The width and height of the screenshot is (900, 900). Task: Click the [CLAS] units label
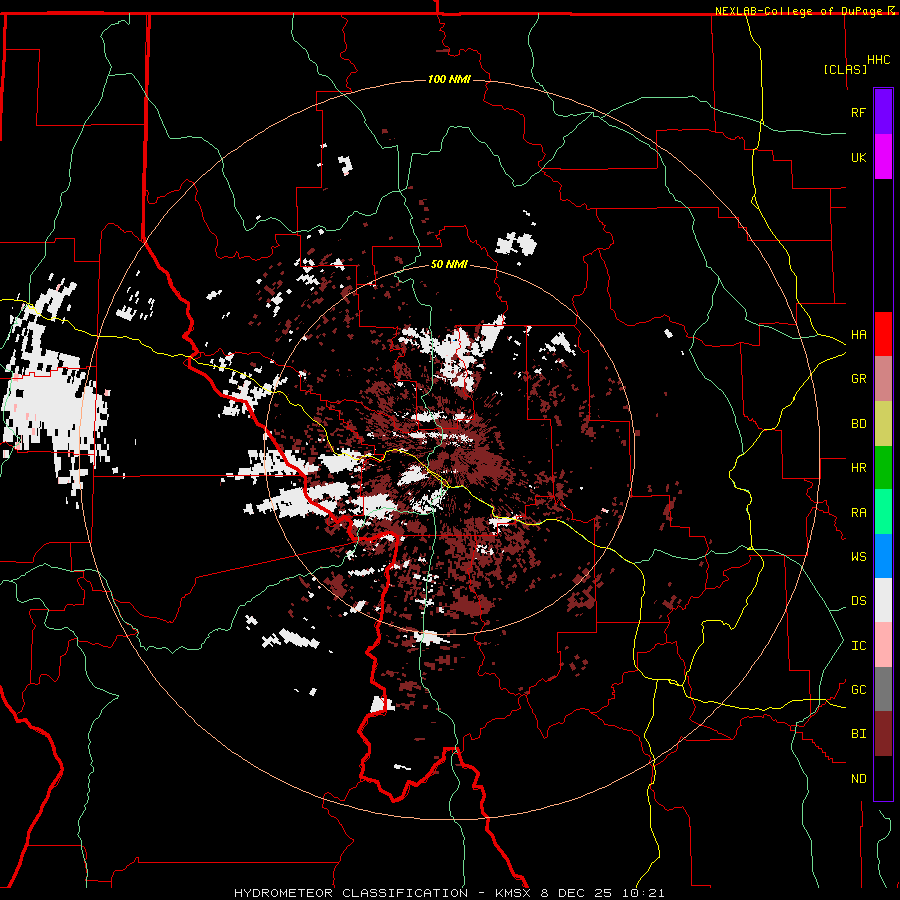pos(845,69)
